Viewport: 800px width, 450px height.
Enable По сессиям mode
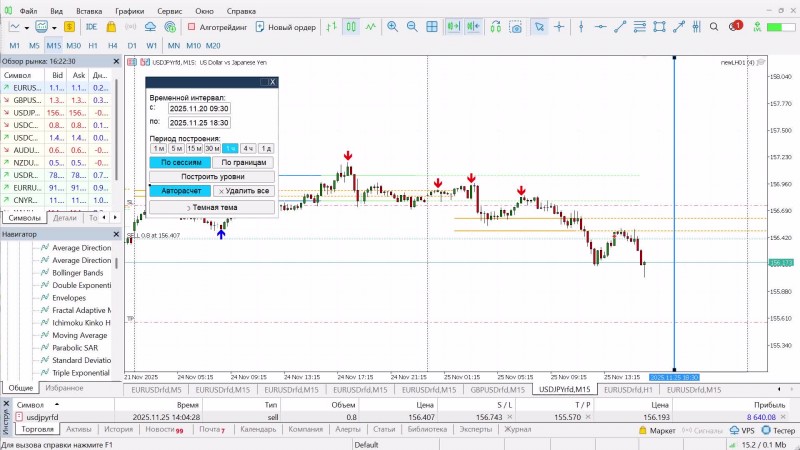point(180,162)
